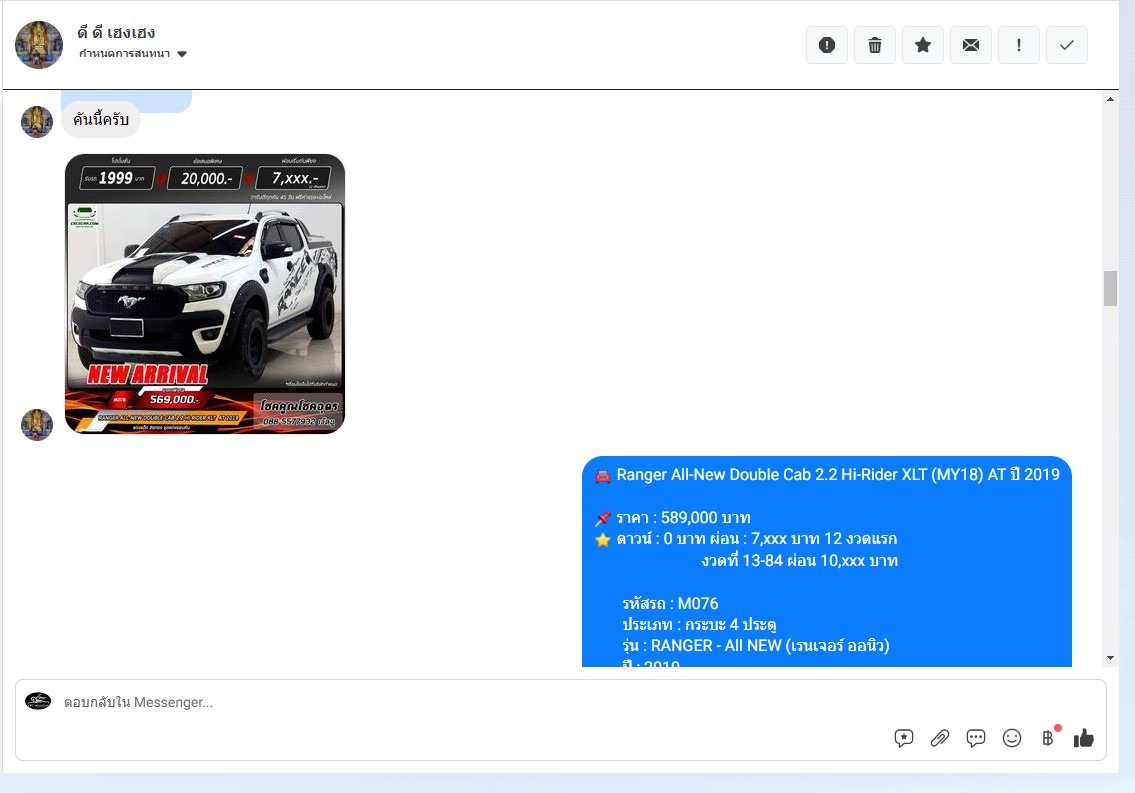The width and height of the screenshot is (1135, 793).
Task: Click contact avatar in conversation header
Action: (39, 45)
